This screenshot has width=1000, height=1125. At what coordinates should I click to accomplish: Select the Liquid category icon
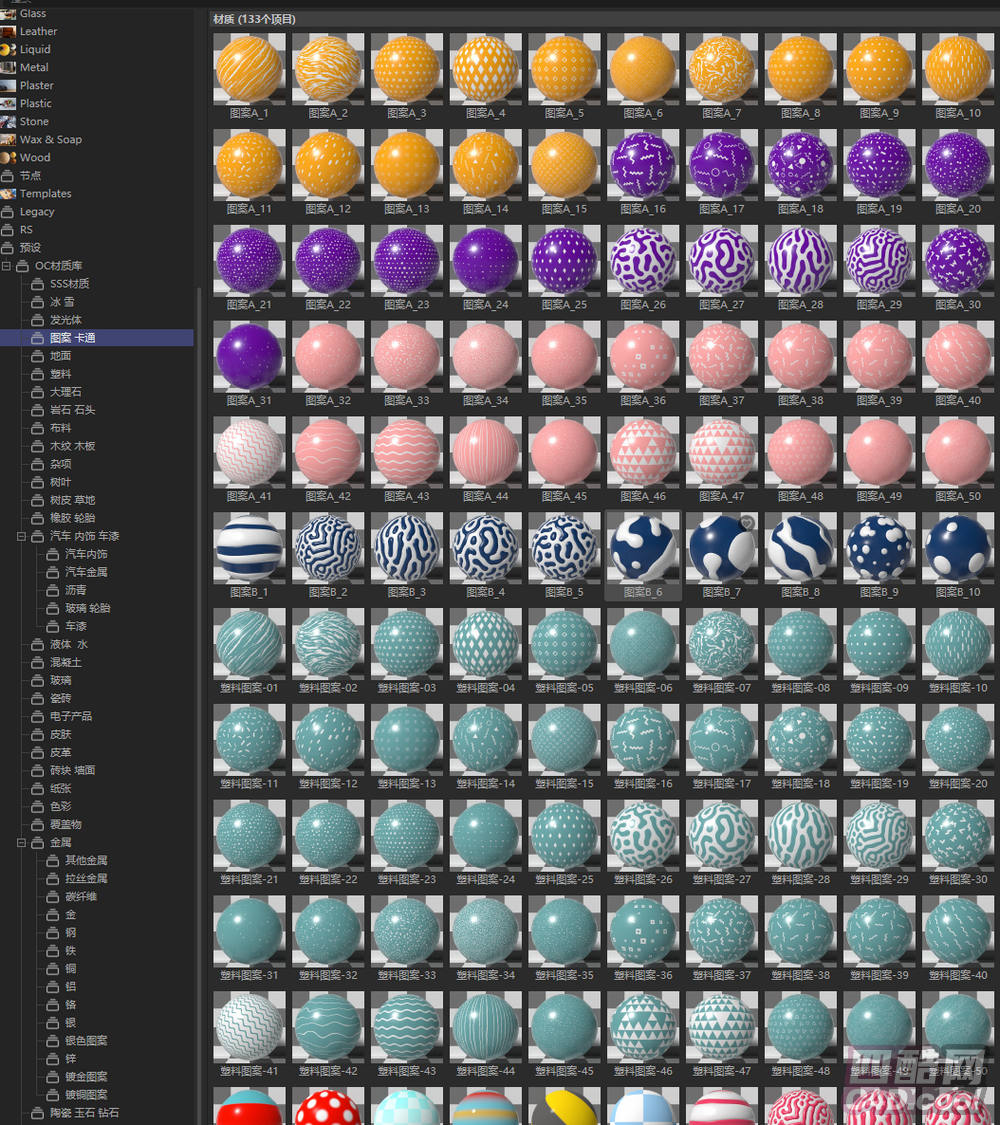[x=8, y=49]
